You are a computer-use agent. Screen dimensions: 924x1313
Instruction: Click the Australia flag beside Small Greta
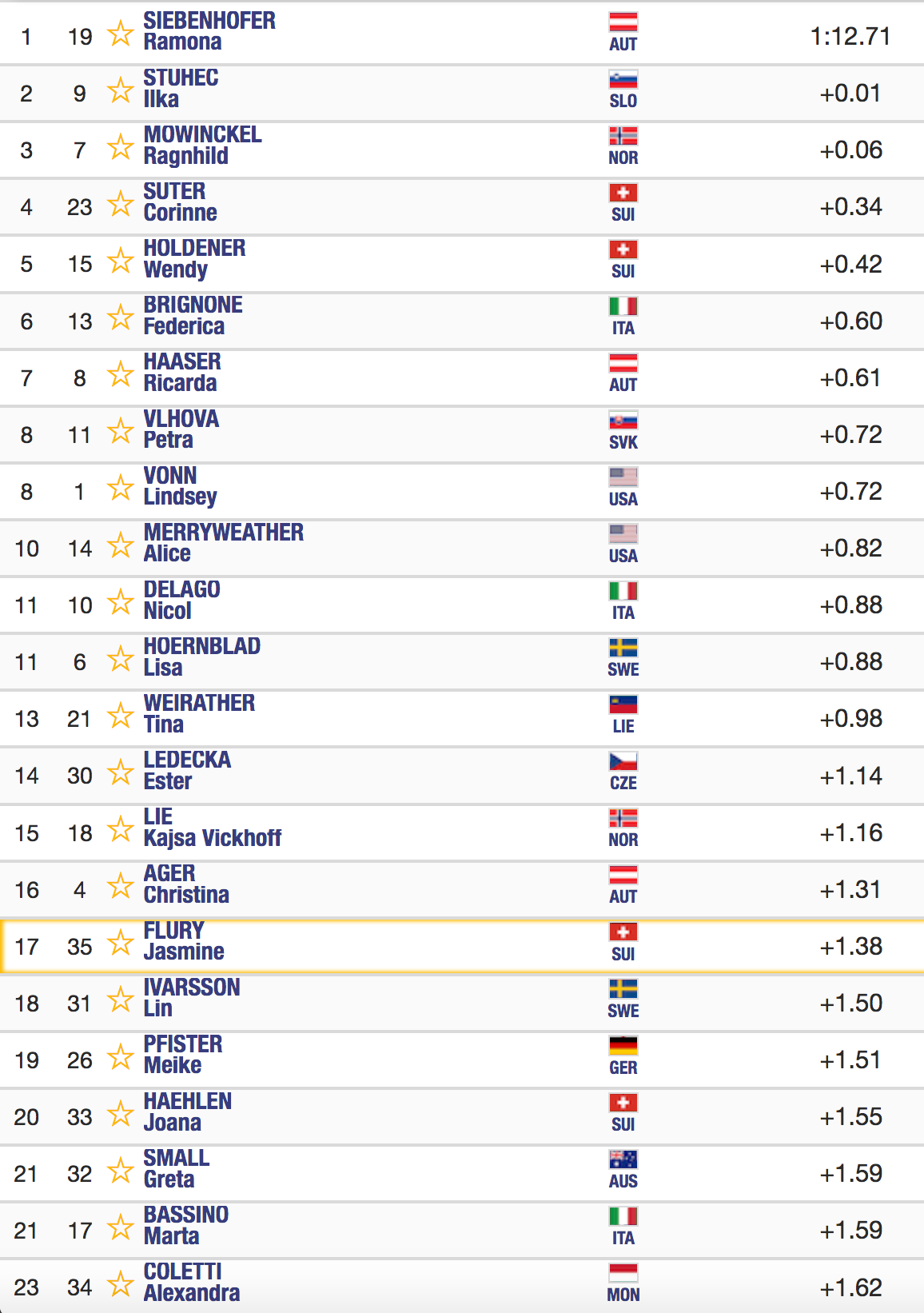[x=623, y=1159]
